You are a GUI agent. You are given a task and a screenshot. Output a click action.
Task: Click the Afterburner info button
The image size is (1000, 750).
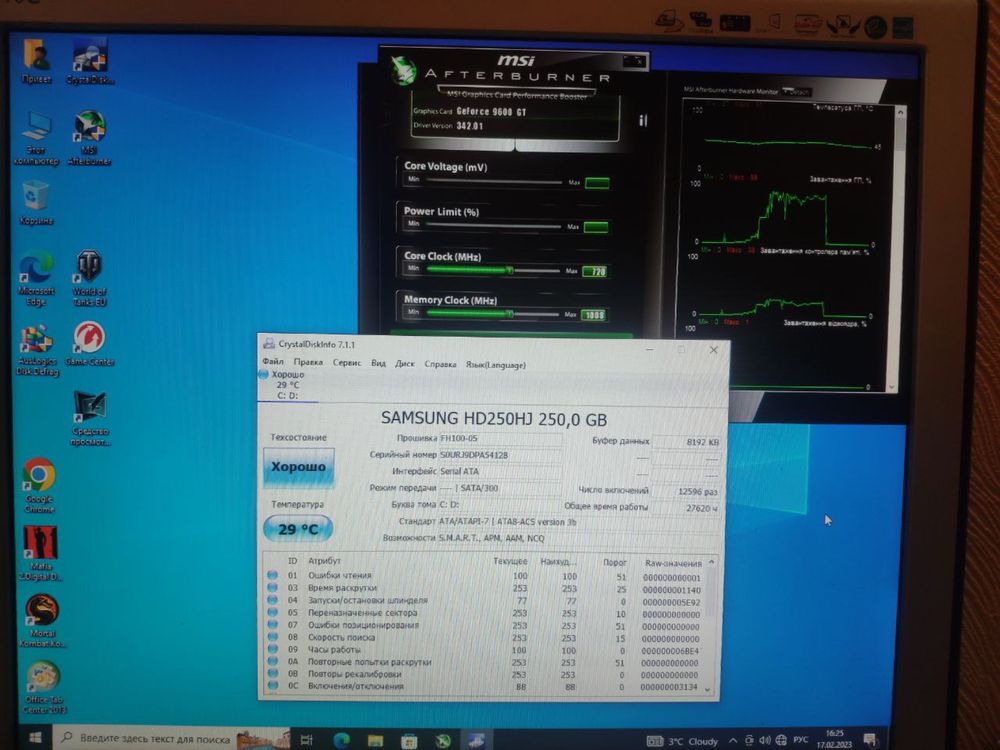642,121
